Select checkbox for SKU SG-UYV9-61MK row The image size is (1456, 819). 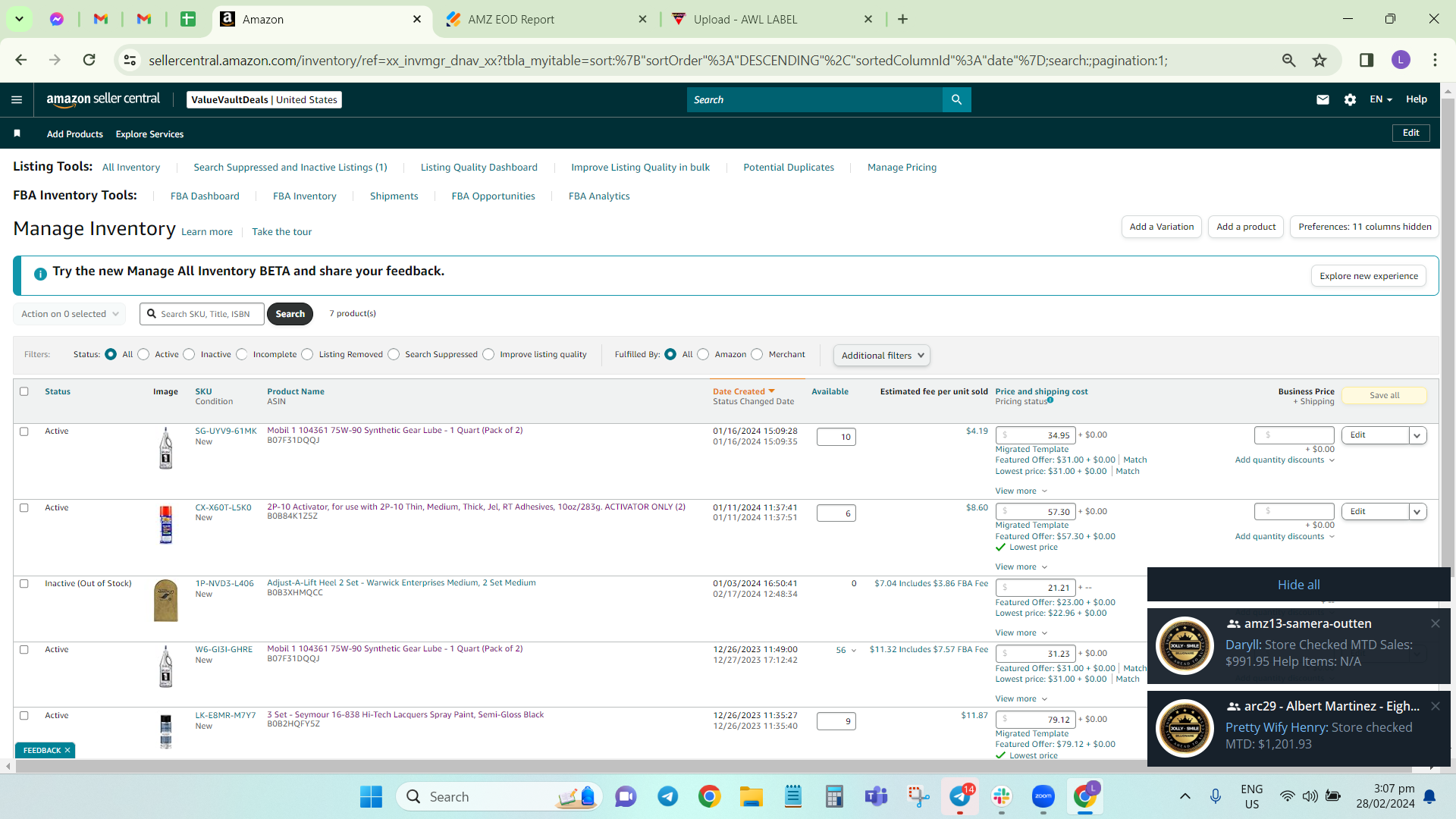click(24, 431)
